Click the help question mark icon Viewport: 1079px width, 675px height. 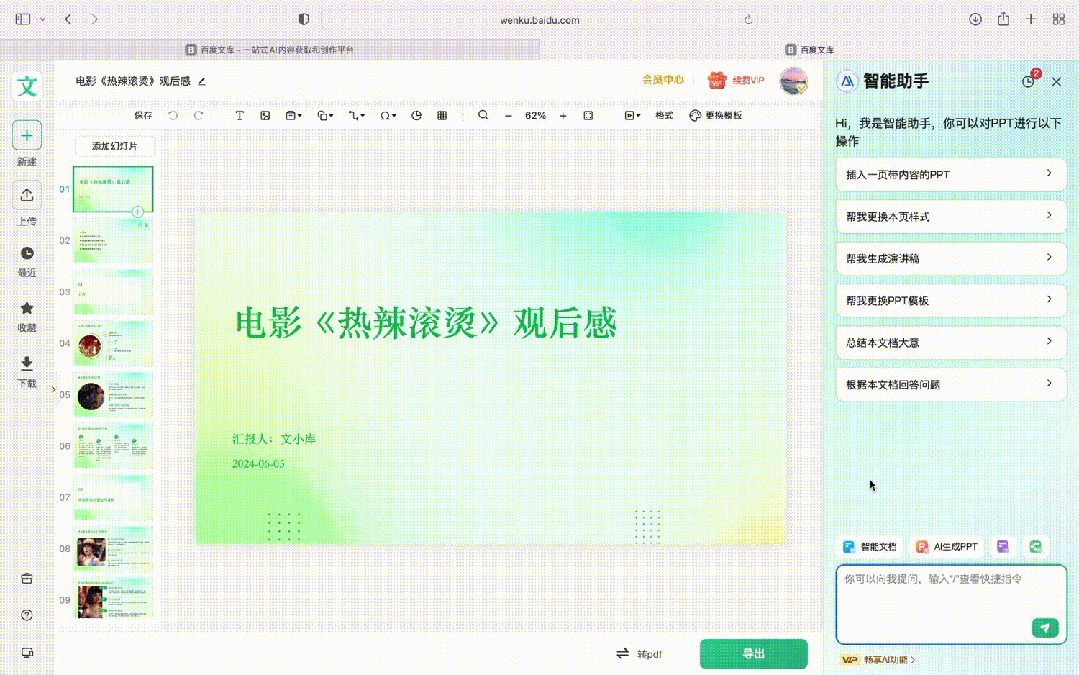[27, 615]
